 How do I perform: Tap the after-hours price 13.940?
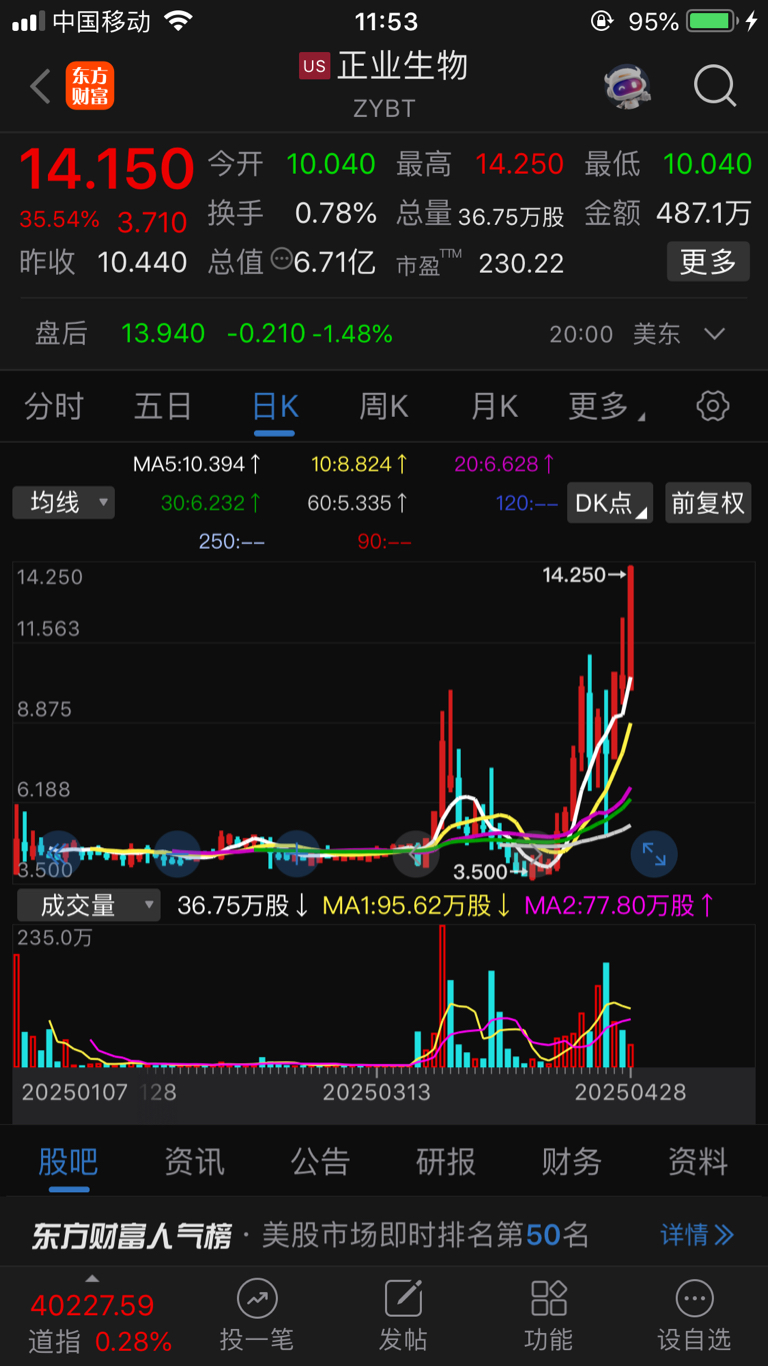(163, 334)
